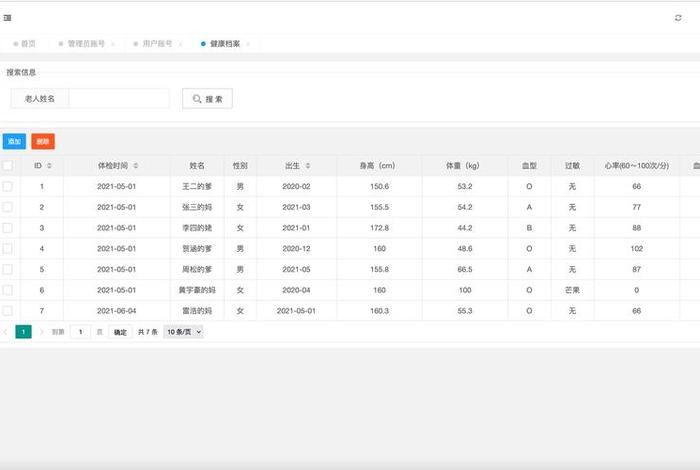
Task: Click the orange 删除 button
Action: tap(43, 141)
